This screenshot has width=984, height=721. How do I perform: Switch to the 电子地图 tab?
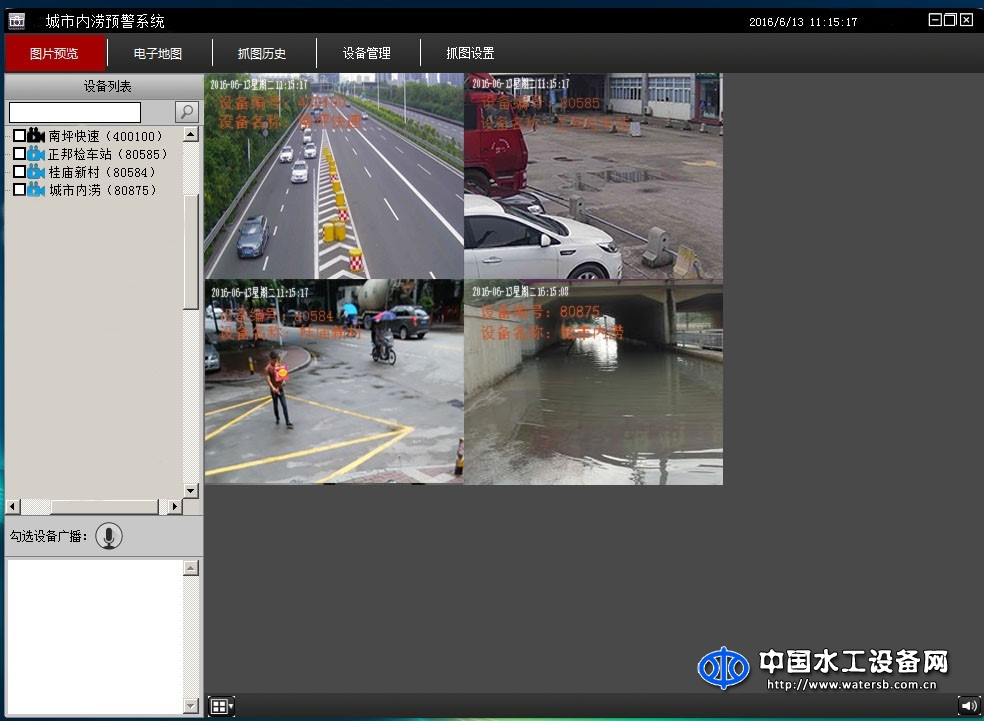click(x=158, y=53)
